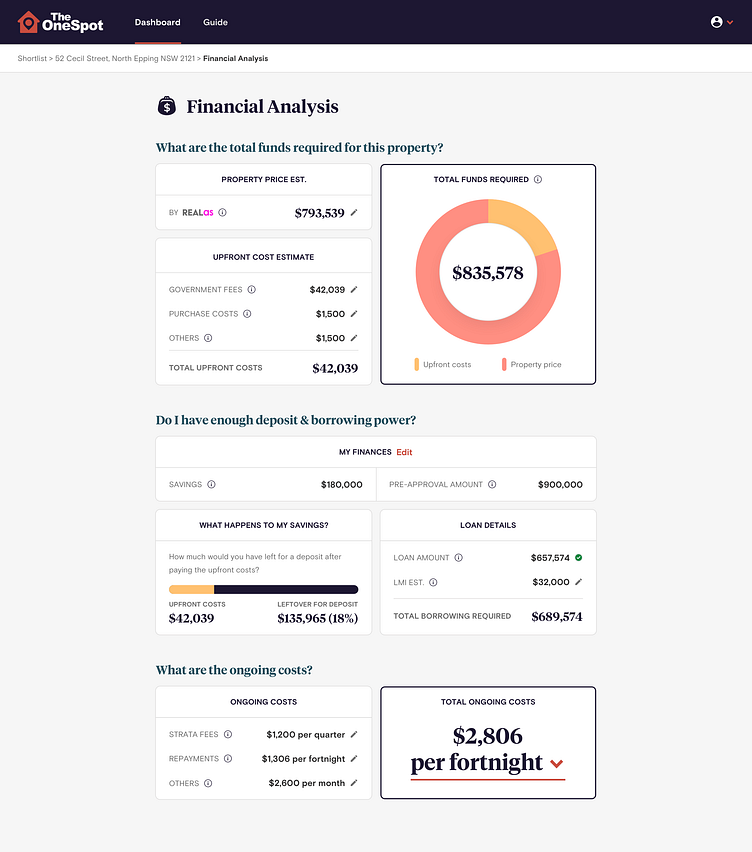
Task: Edit the property price estimate pencil
Action: (354, 213)
